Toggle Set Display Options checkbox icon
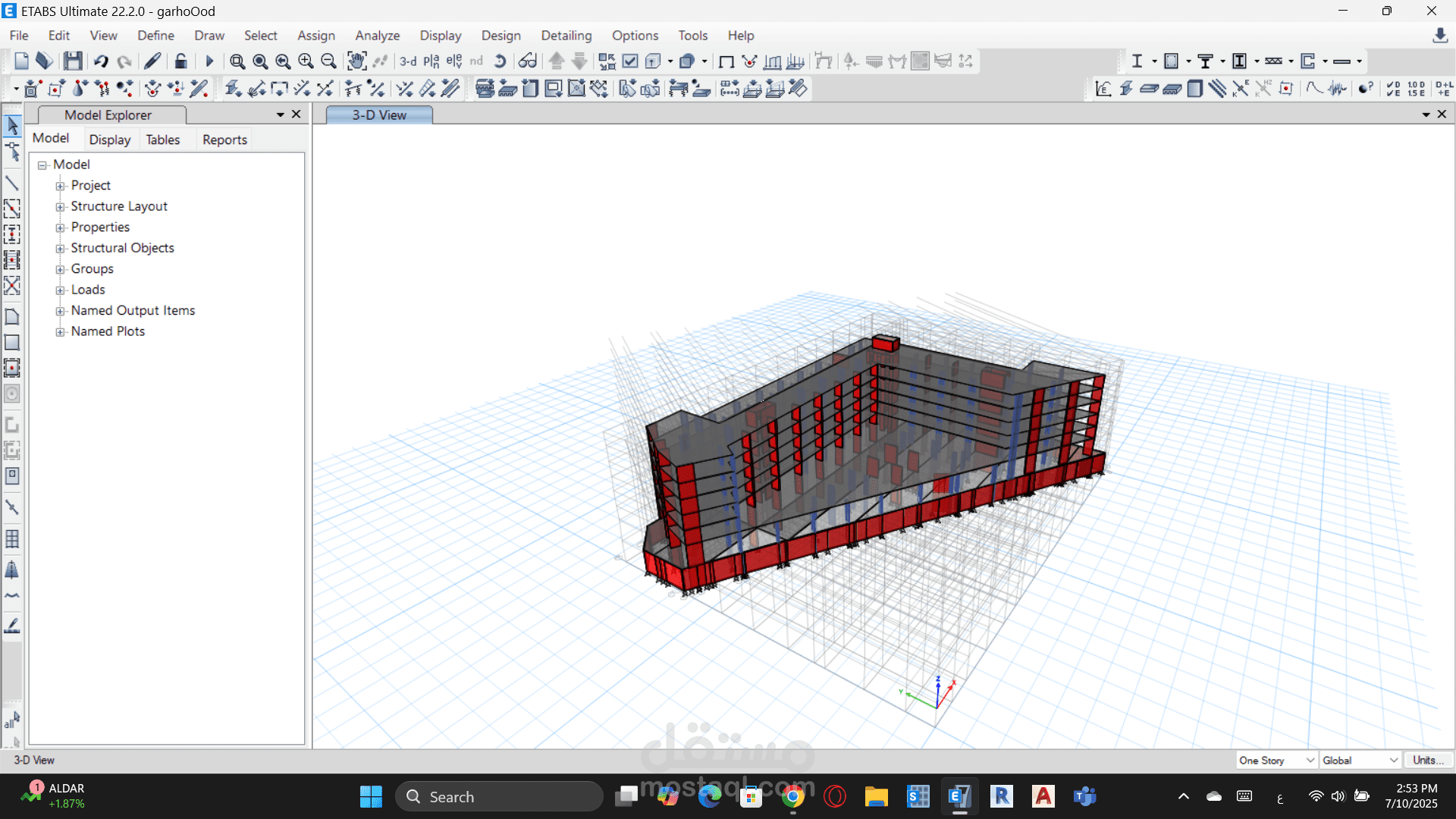The width and height of the screenshot is (1456, 819). (x=630, y=61)
